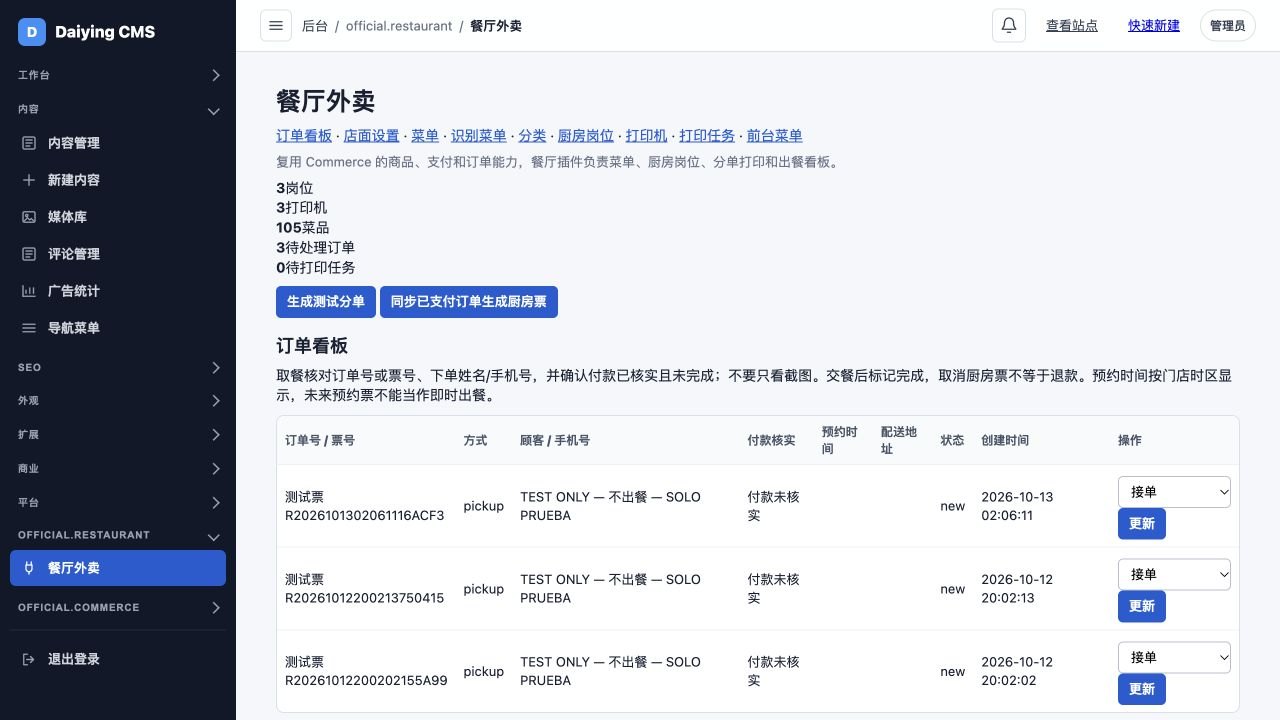Expand the SEO sidebar section
Image resolution: width=1280 pixels, height=720 pixels.
coord(118,367)
